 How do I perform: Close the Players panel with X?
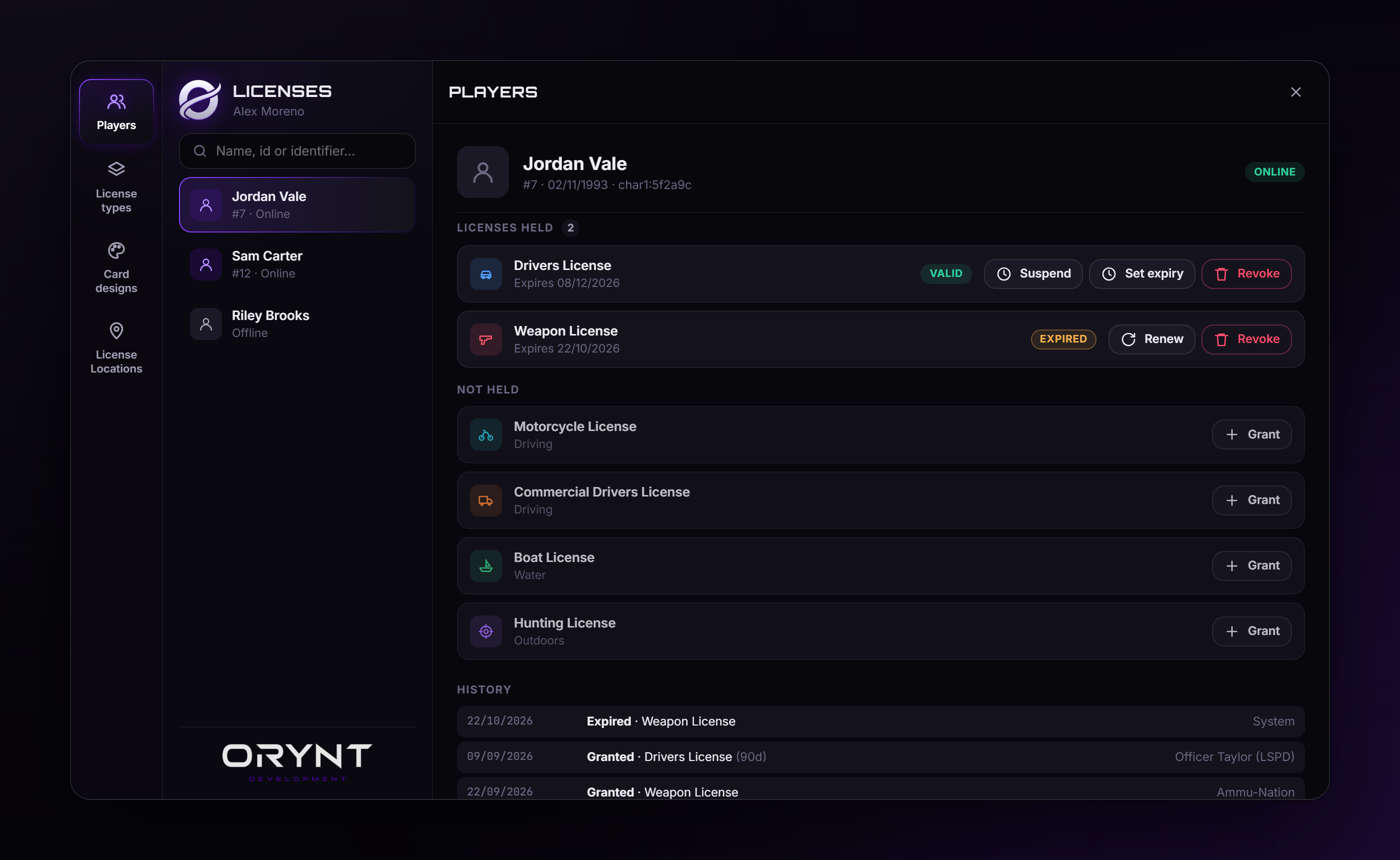tap(1295, 92)
